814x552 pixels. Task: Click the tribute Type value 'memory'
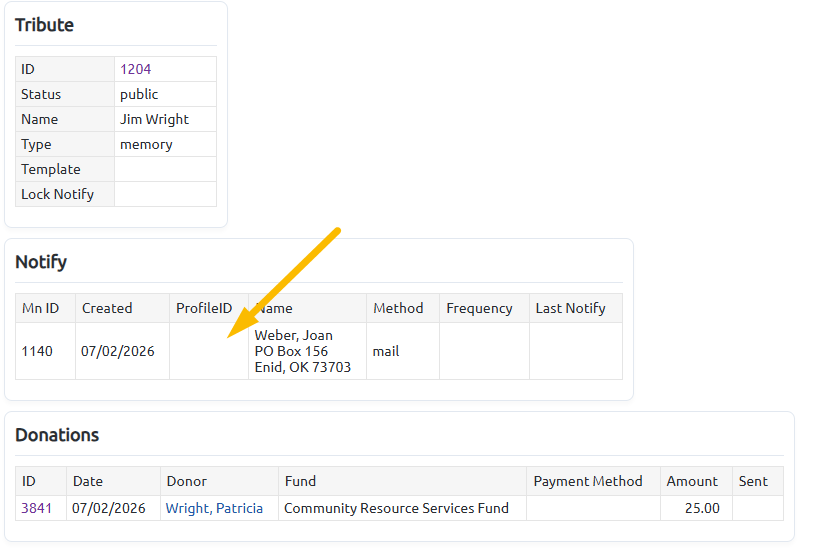point(146,144)
